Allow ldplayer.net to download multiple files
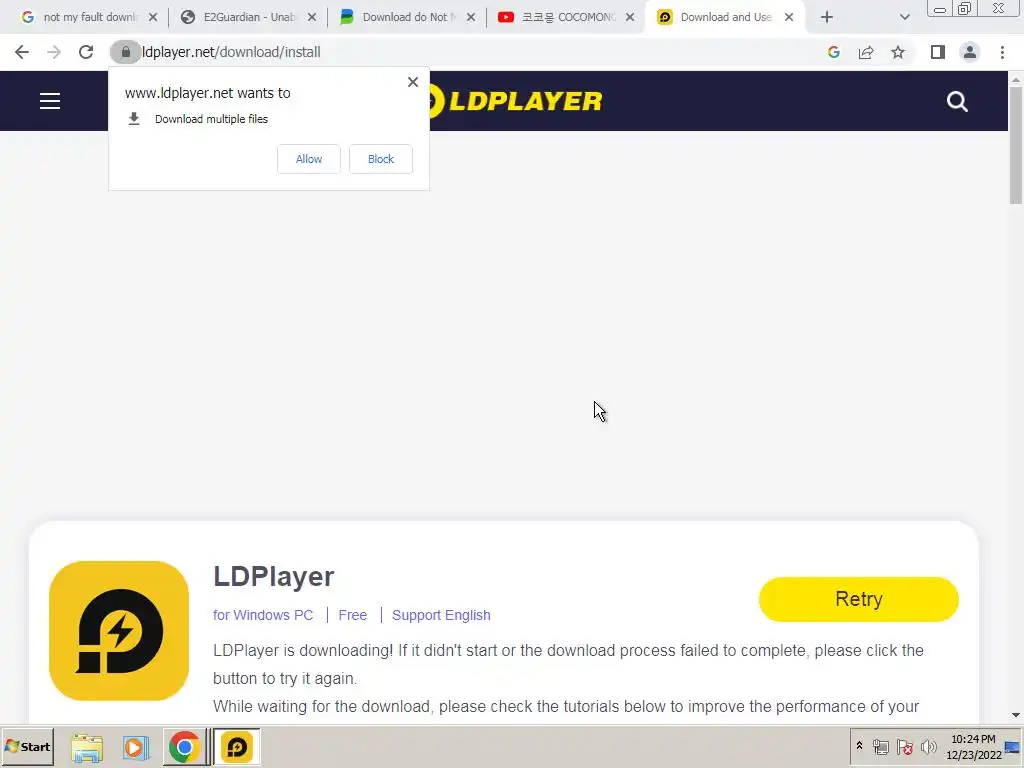The height and width of the screenshot is (768, 1024). tap(309, 159)
